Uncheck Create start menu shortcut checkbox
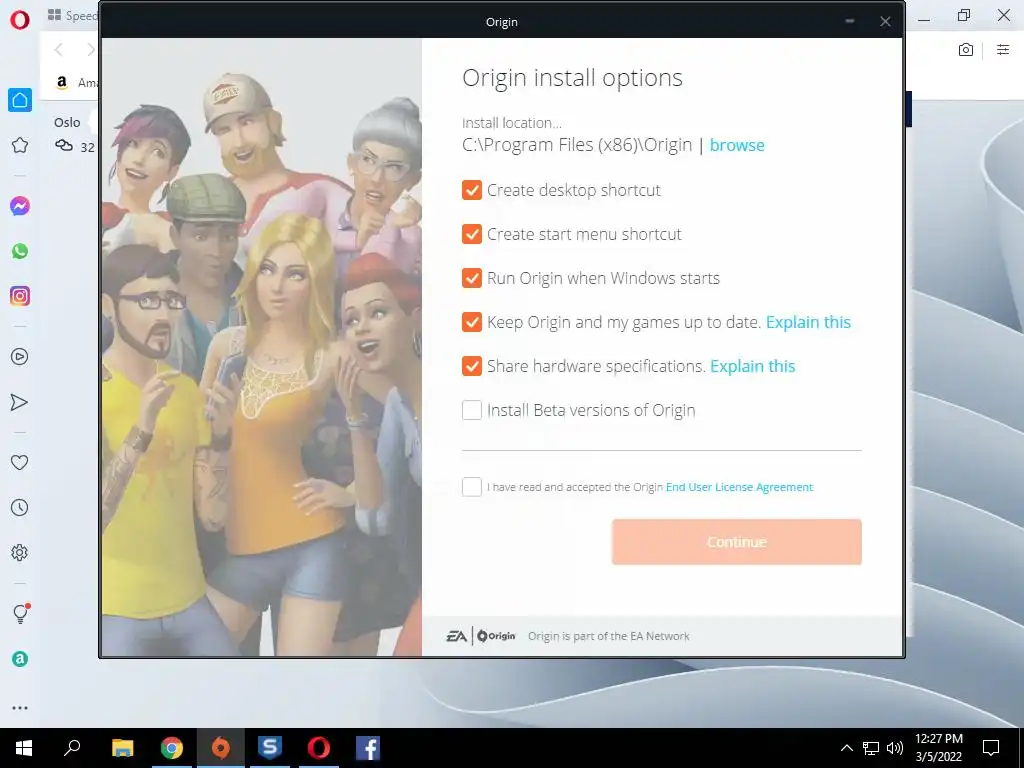 tap(472, 234)
